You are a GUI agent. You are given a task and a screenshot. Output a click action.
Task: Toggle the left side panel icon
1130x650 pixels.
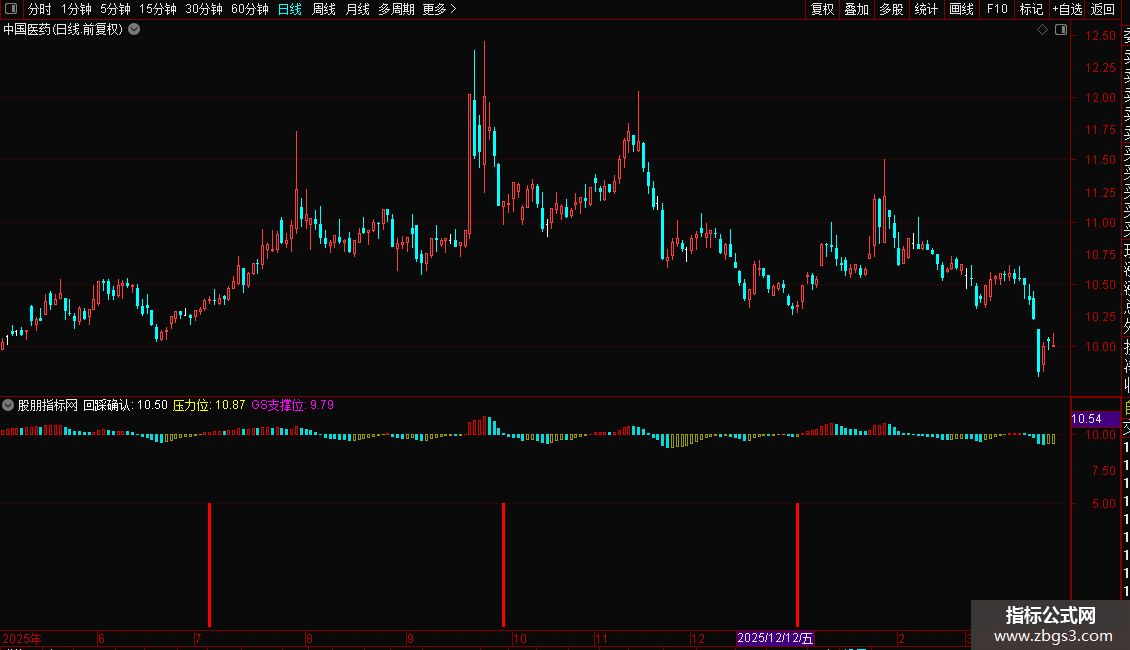pyautogui.click(x=11, y=9)
